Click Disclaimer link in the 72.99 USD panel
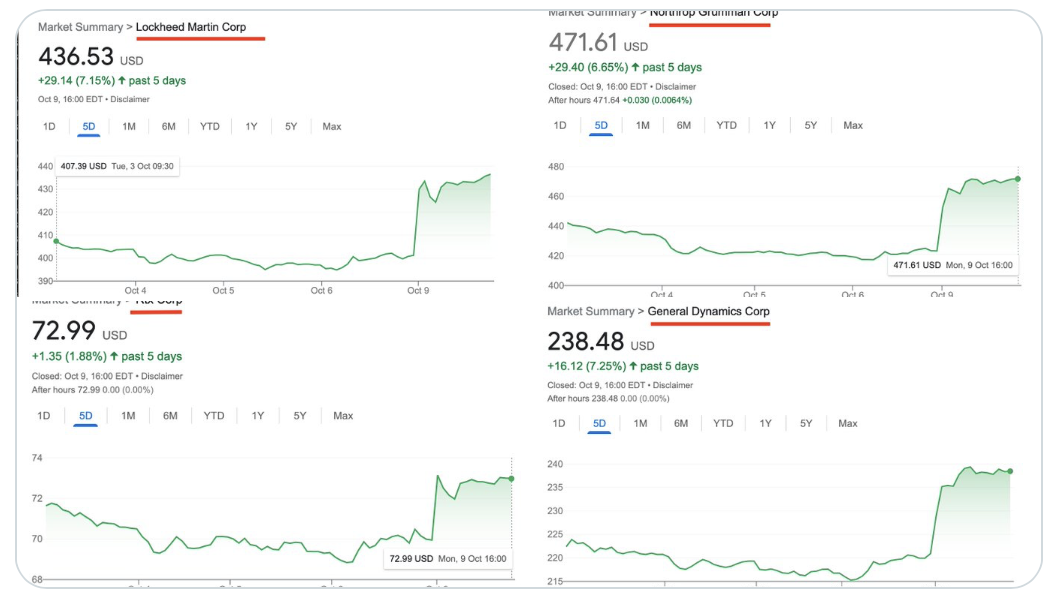Viewport: 1060px width, 606px height. point(161,376)
